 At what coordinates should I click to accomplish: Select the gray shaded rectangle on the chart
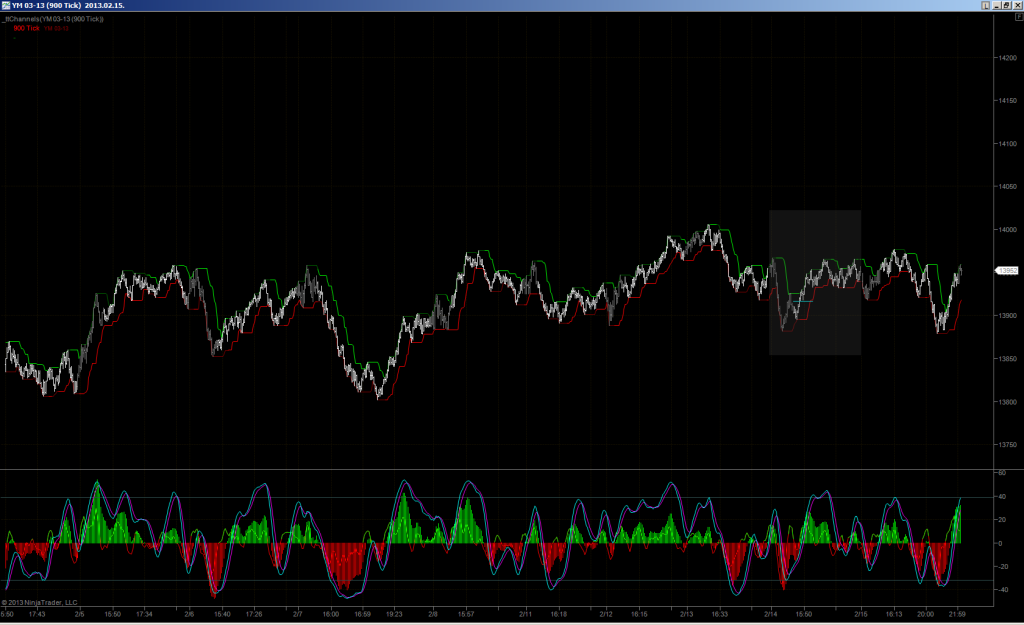tap(814, 282)
